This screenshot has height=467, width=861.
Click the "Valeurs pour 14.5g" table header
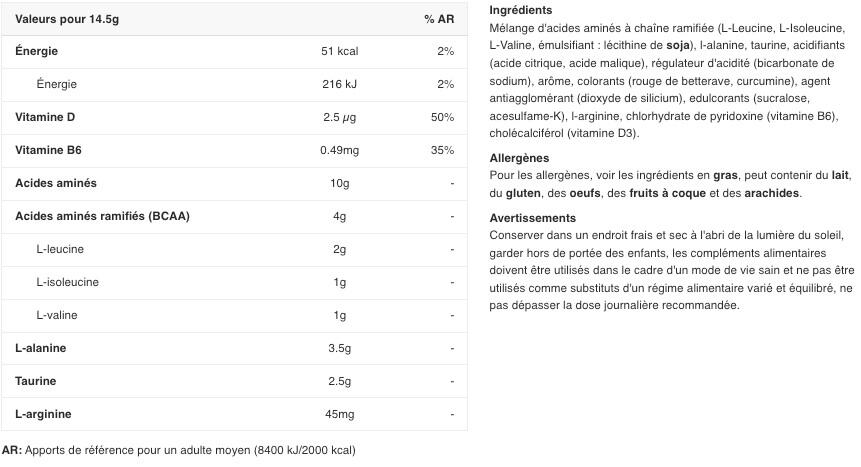click(66, 19)
